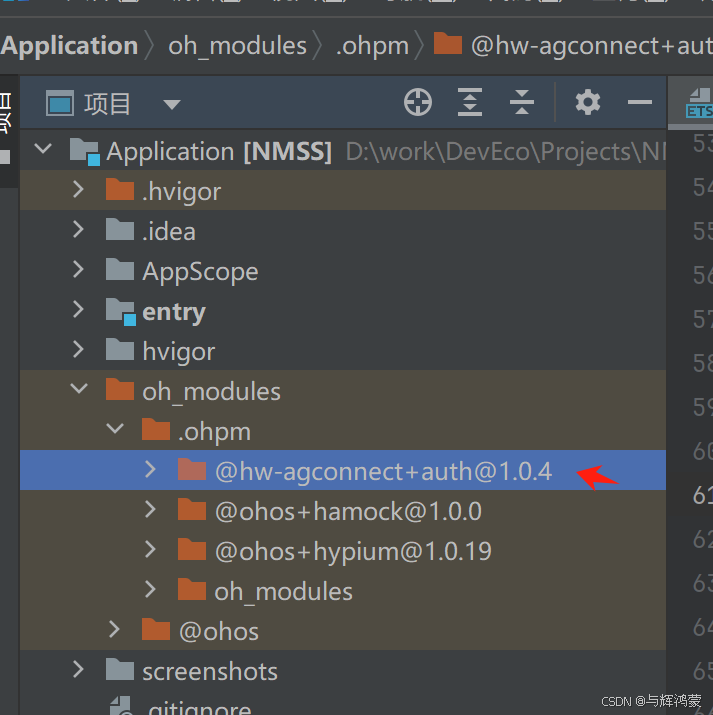
Task: Open the 项目 view dropdown arrow
Action: click(172, 105)
